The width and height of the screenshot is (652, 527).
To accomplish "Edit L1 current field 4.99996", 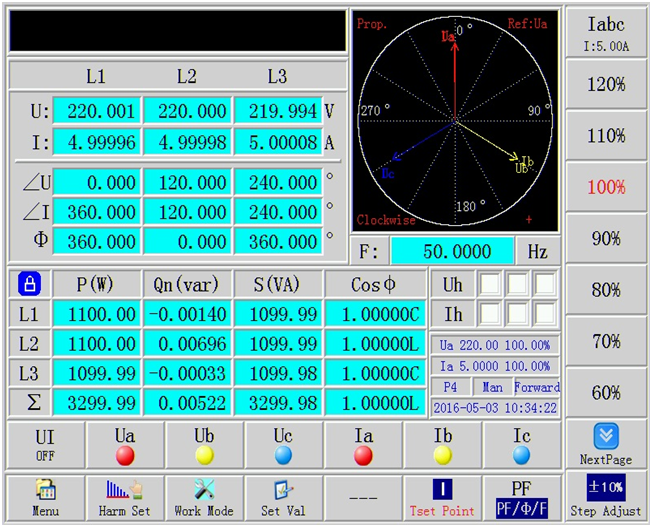I will click(x=97, y=142).
